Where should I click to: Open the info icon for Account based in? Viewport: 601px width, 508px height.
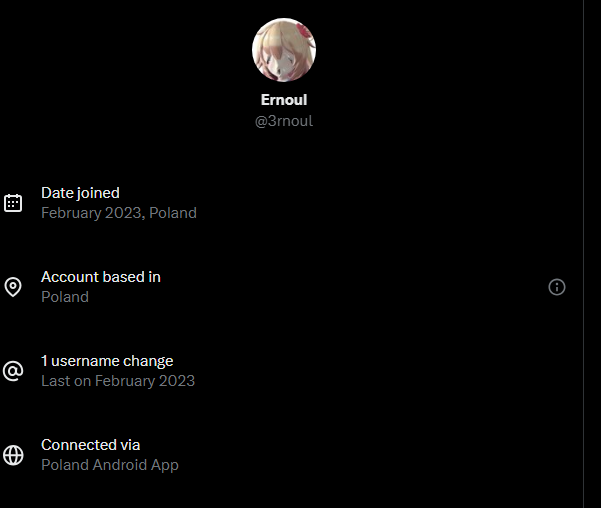[x=557, y=287]
